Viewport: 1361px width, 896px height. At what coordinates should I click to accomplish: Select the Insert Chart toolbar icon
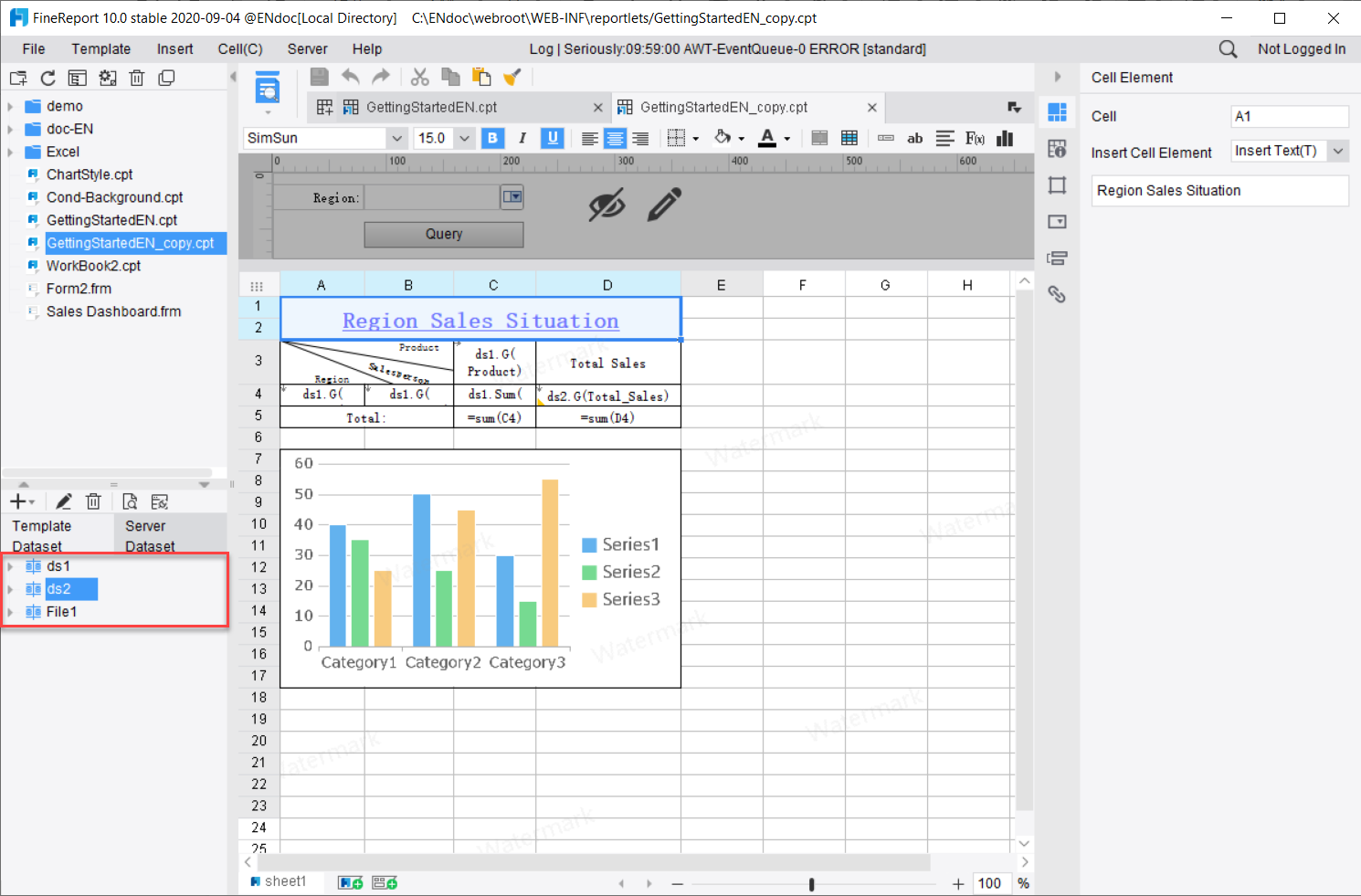tap(1005, 138)
